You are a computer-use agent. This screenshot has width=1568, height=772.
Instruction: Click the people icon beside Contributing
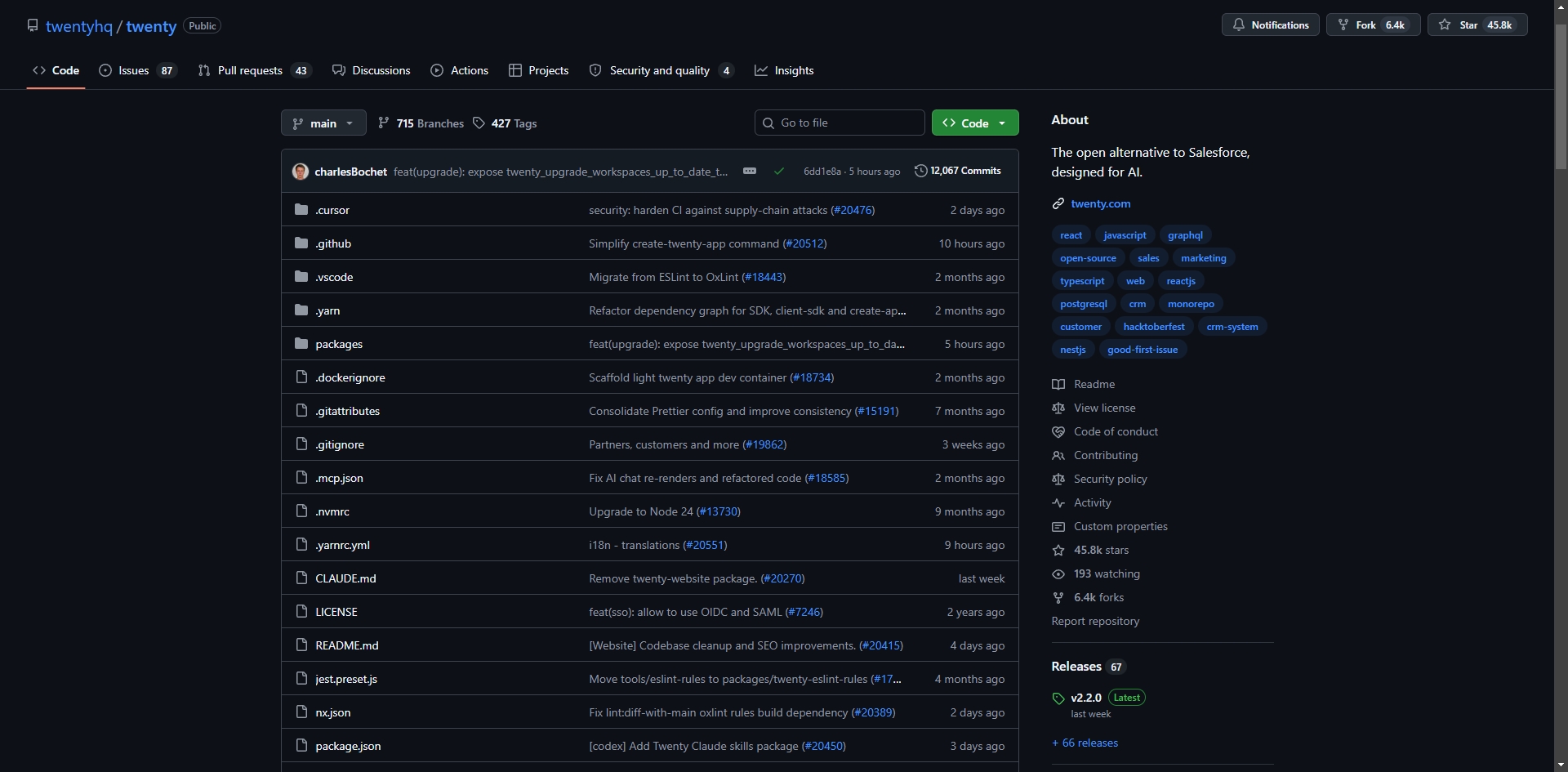click(x=1058, y=456)
